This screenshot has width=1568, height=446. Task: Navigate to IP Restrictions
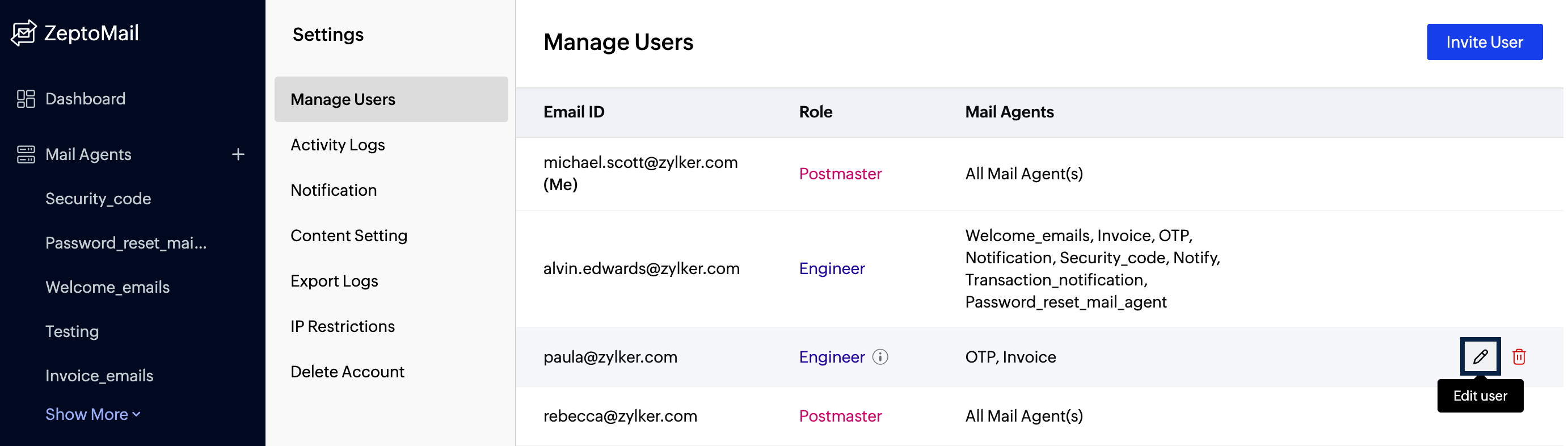[x=342, y=327]
